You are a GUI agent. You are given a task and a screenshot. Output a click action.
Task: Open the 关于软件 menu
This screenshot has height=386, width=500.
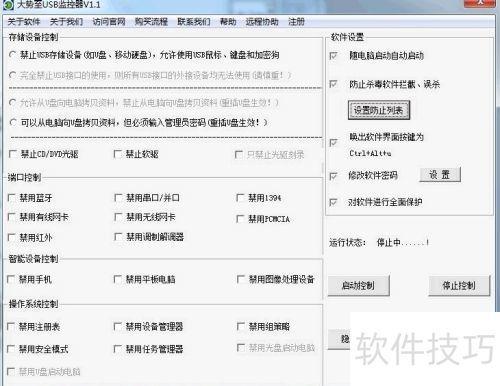(24, 22)
